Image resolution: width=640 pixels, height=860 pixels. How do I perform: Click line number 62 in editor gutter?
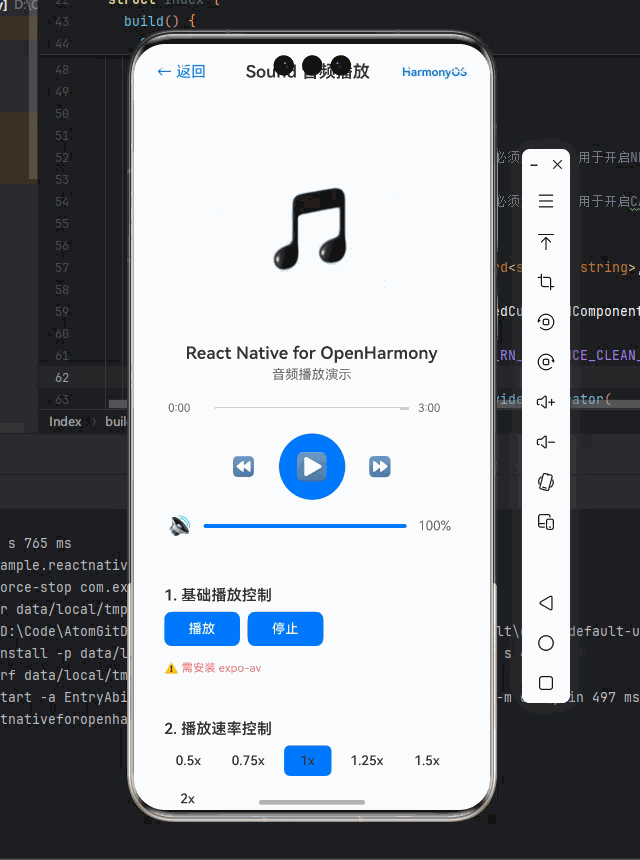pos(62,378)
